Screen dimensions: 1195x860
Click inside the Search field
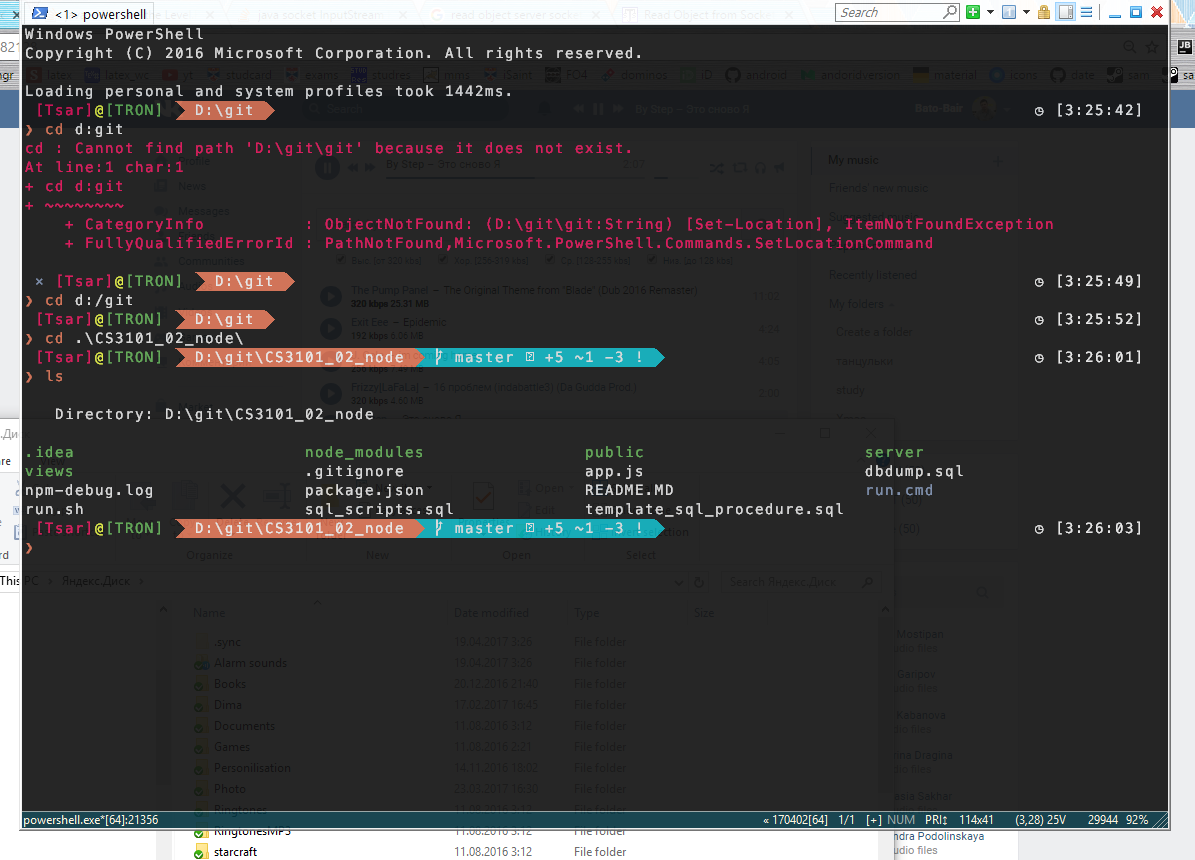(x=889, y=12)
